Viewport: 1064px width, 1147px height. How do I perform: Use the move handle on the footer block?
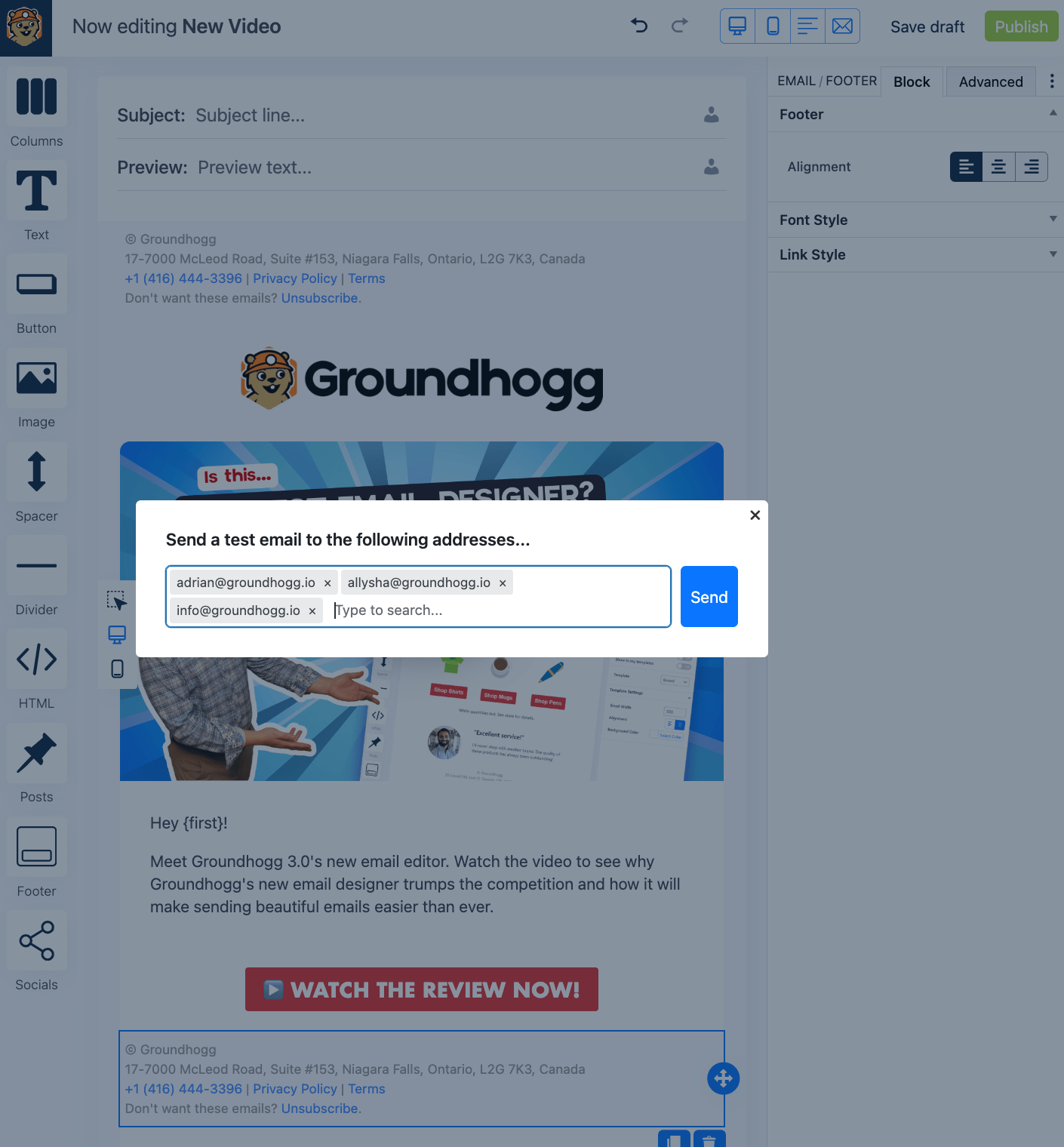coord(723,1078)
